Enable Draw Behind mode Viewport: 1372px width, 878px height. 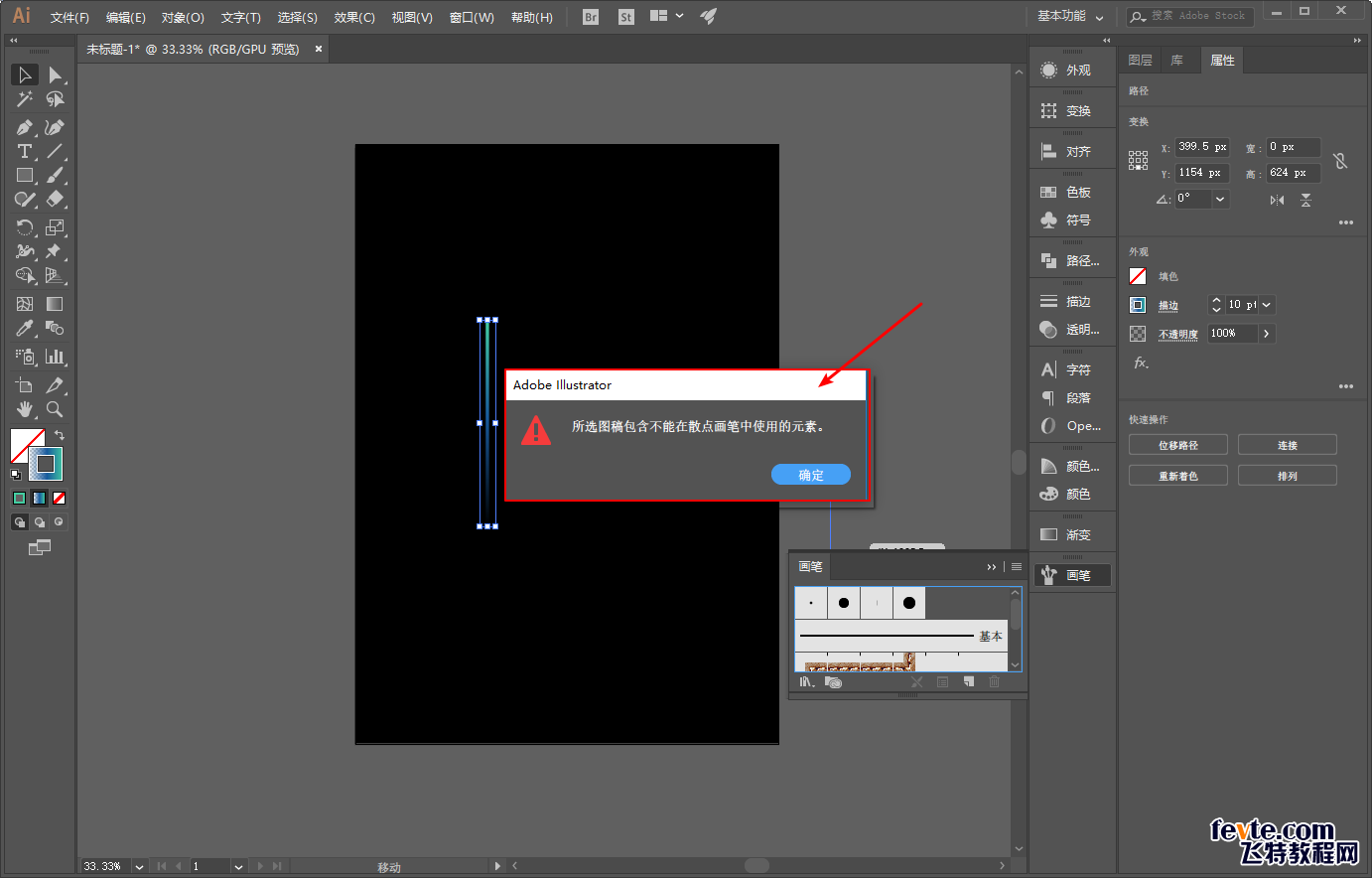40,521
